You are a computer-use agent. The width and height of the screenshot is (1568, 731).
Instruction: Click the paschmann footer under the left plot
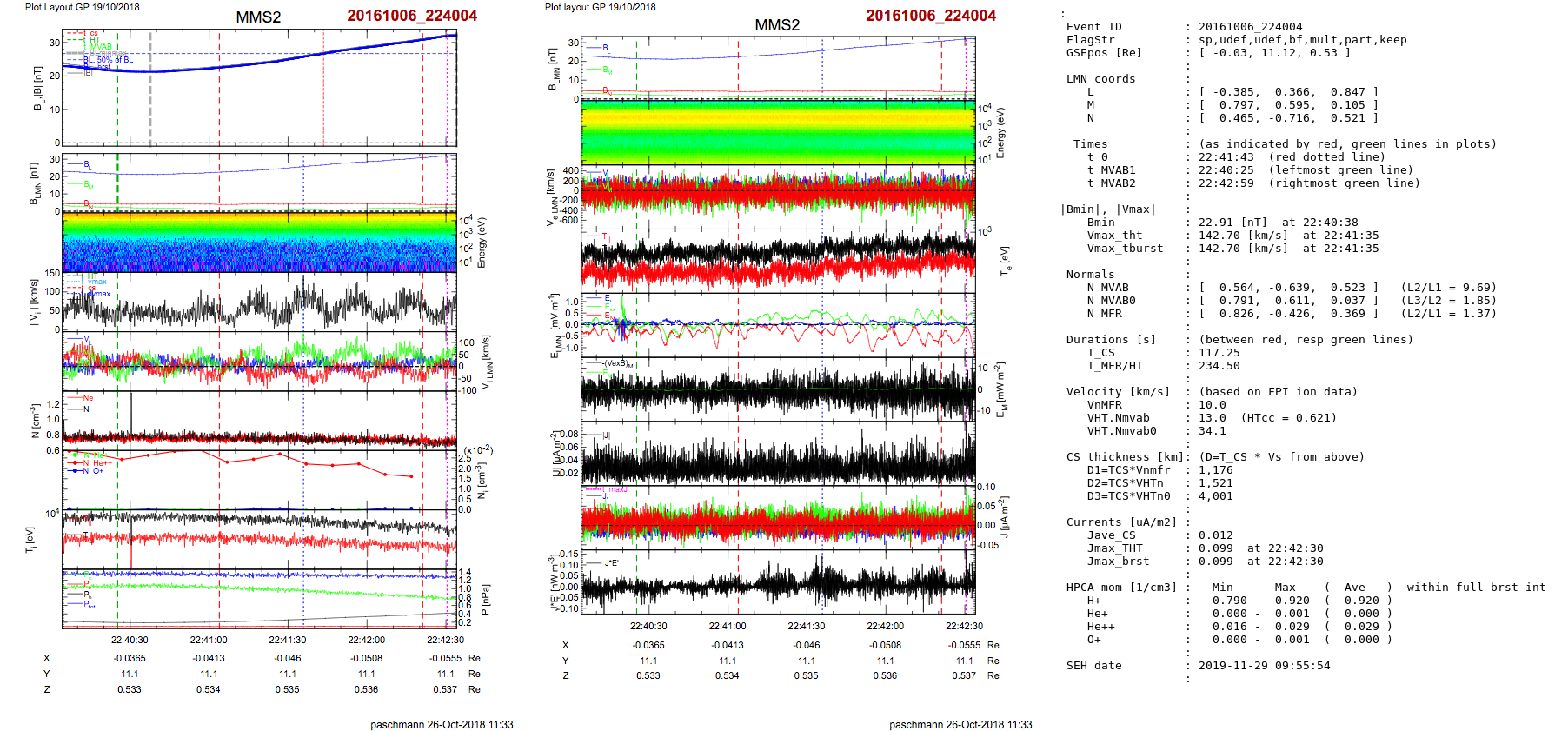(442, 724)
